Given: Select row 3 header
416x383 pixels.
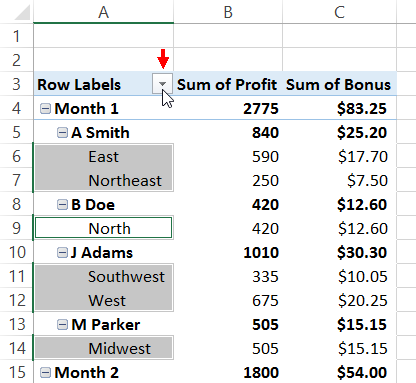Looking at the screenshot, I should coord(17,84).
